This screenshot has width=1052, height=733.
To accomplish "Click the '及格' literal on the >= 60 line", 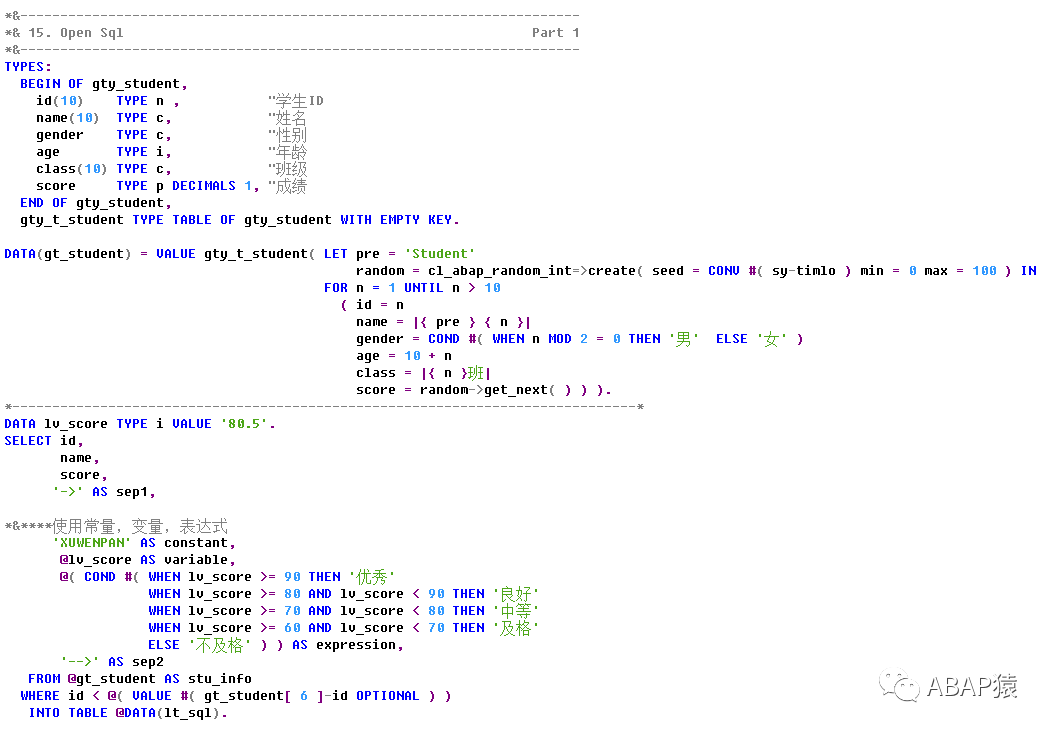I will (x=516, y=628).
